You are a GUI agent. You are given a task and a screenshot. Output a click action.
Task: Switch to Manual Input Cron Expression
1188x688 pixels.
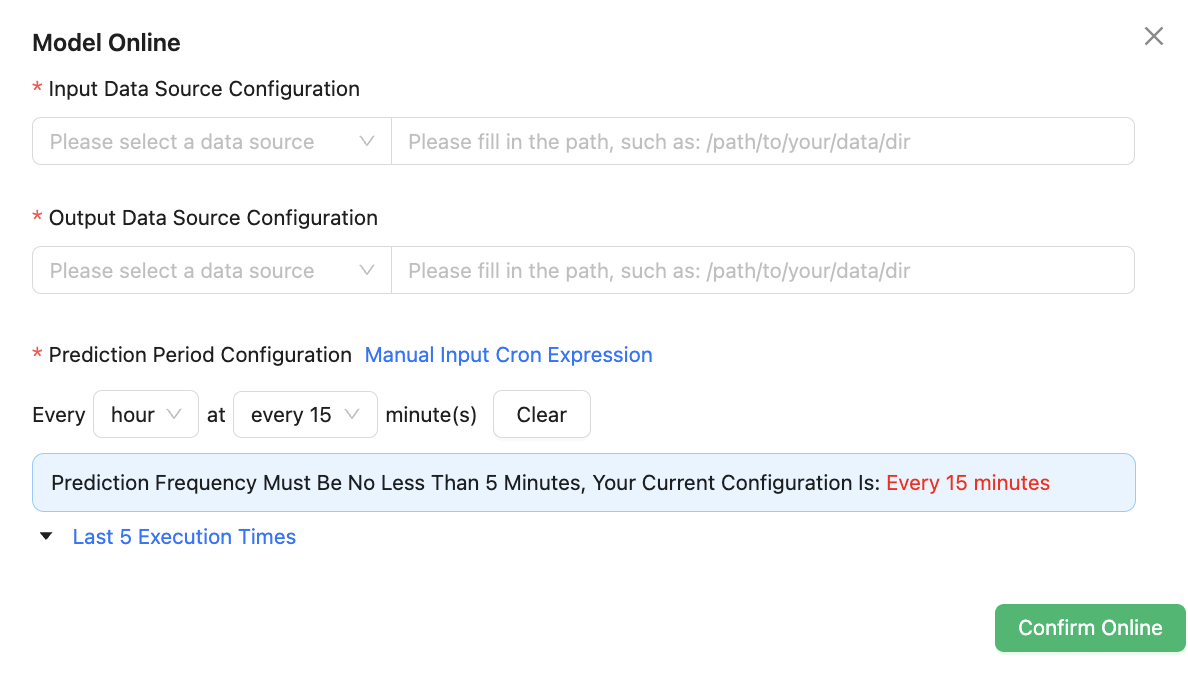(x=508, y=355)
